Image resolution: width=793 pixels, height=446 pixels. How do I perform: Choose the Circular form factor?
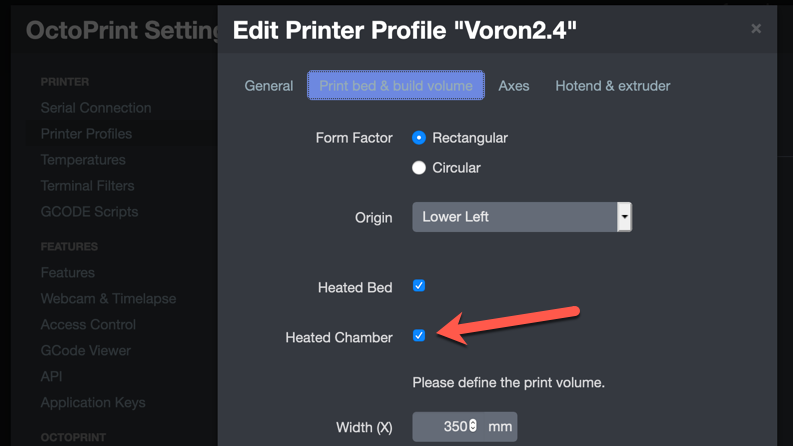[420, 168]
